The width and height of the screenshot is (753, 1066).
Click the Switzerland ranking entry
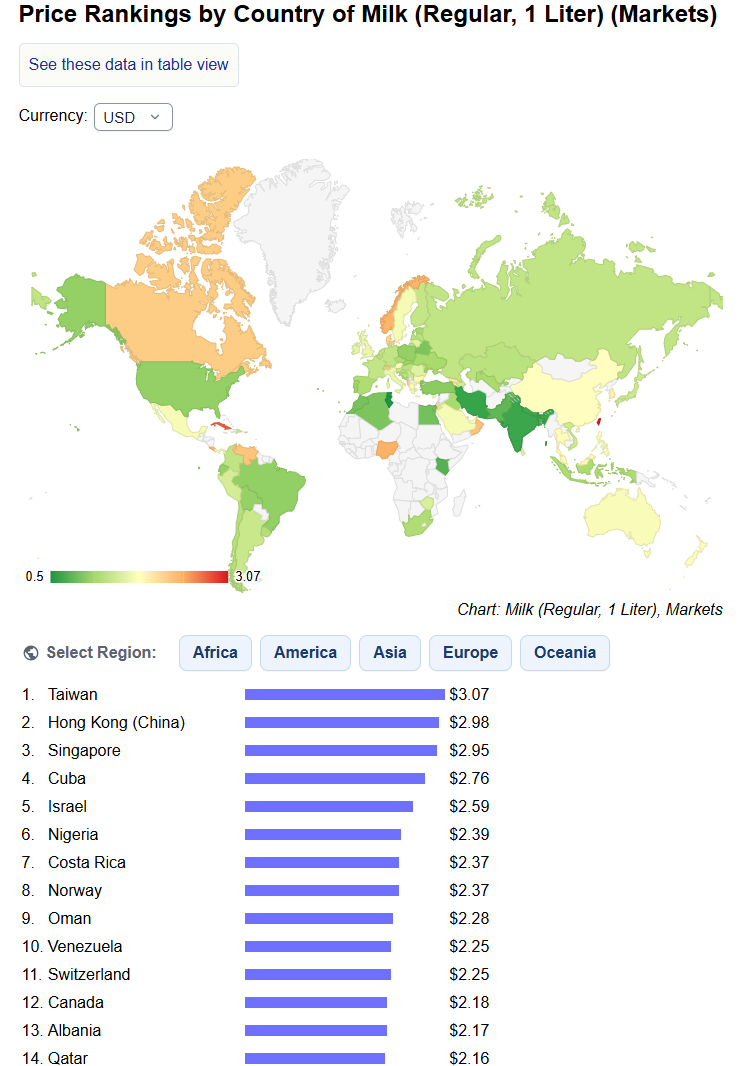pos(89,974)
